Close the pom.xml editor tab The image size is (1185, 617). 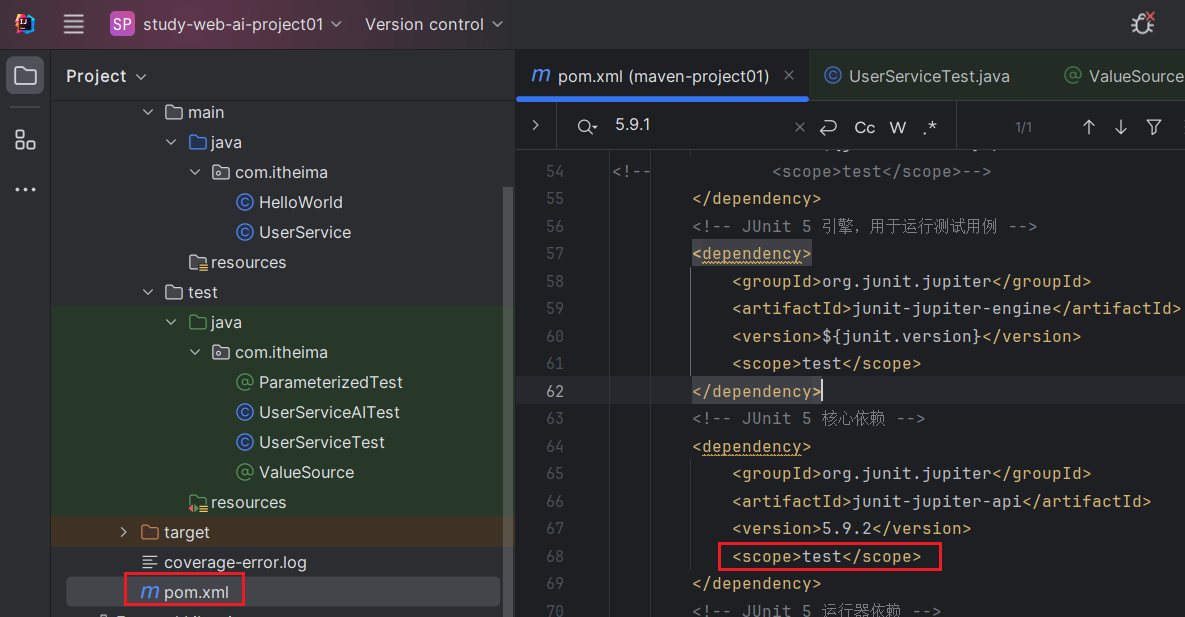[x=789, y=75]
